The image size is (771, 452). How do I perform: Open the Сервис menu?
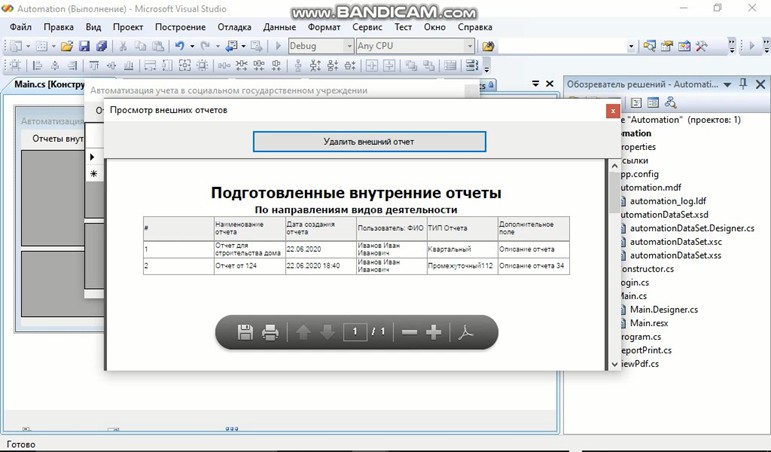[367, 27]
